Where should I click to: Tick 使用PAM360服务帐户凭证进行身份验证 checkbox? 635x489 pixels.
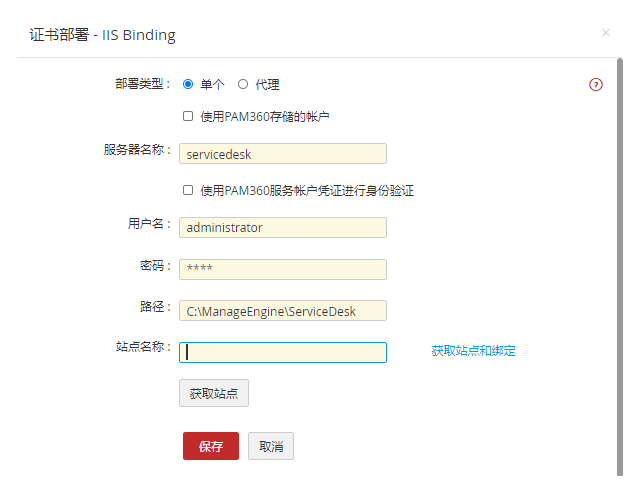click(x=188, y=190)
